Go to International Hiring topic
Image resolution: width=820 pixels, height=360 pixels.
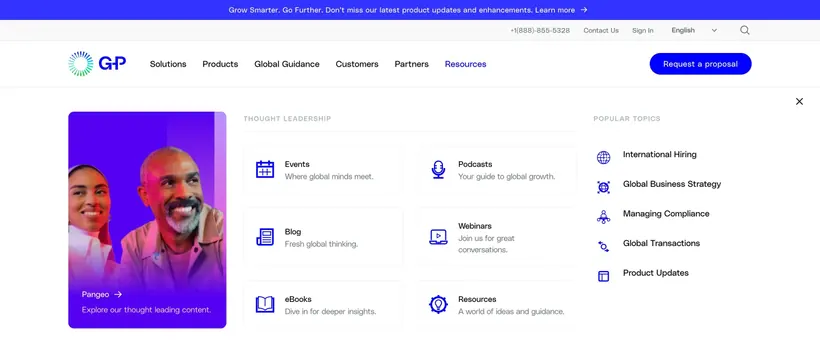click(659, 154)
